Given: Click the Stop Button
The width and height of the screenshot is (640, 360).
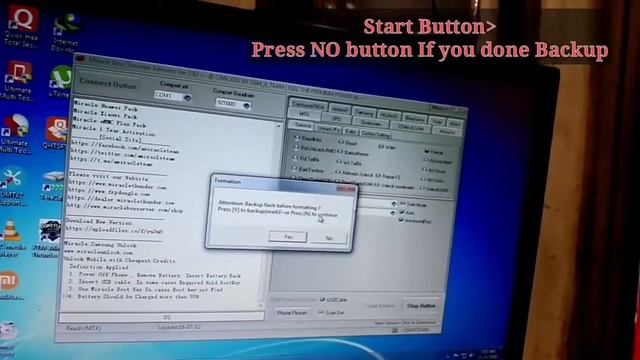Looking at the screenshot, I should 421,306.
